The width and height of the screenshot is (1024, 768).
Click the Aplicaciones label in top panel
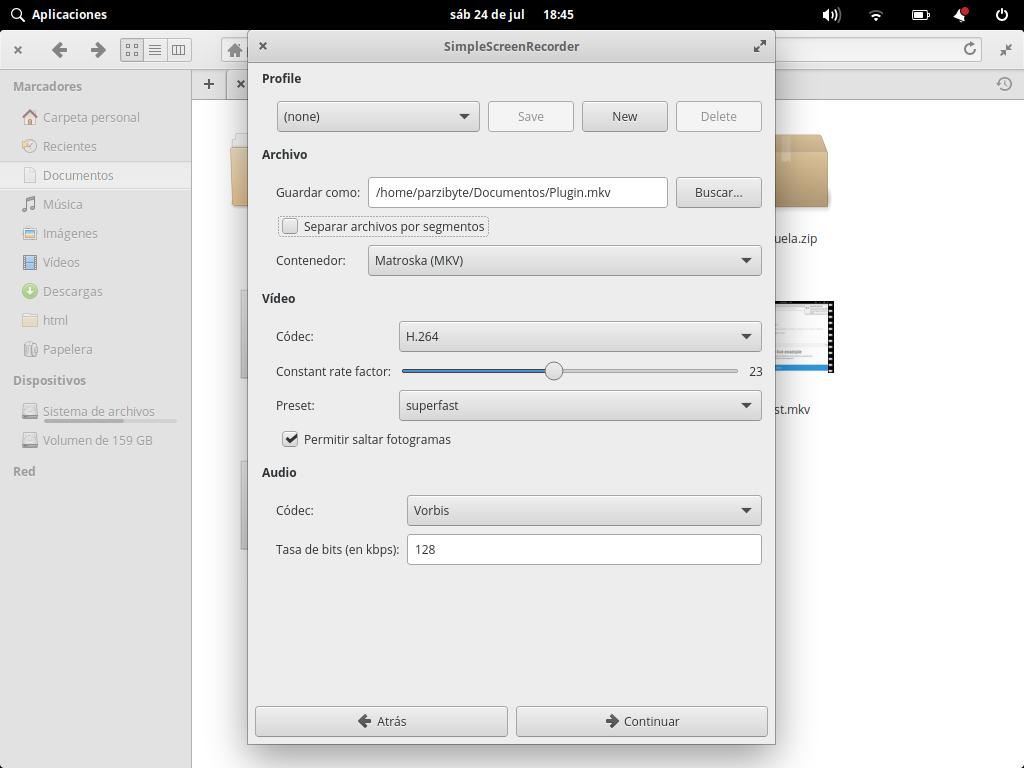pos(69,14)
